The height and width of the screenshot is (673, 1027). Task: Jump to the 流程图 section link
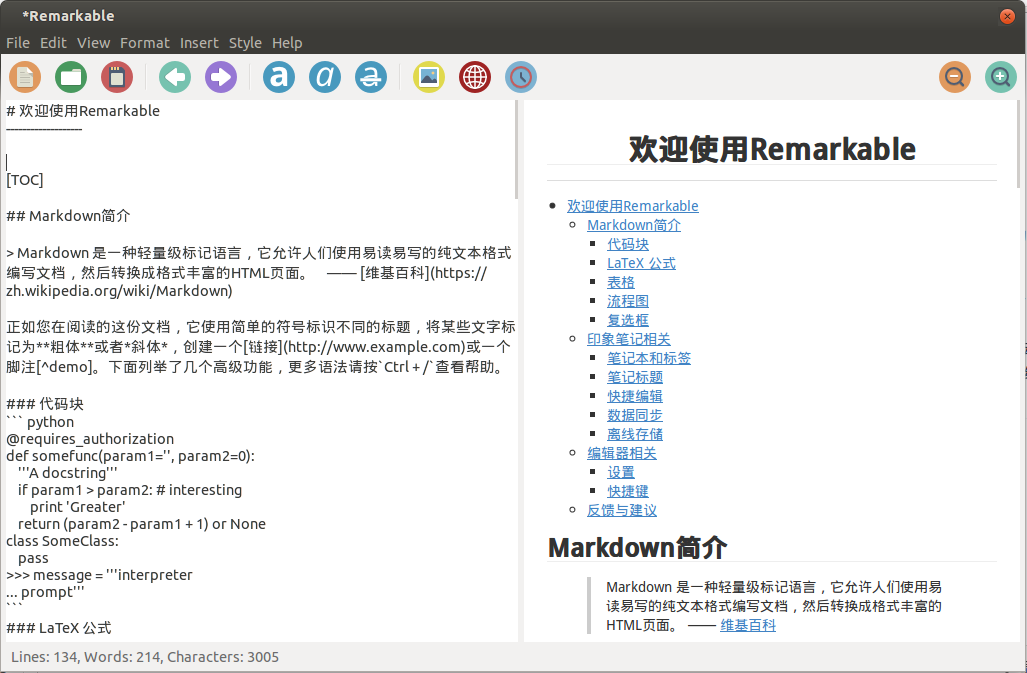pyautogui.click(x=628, y=301)
